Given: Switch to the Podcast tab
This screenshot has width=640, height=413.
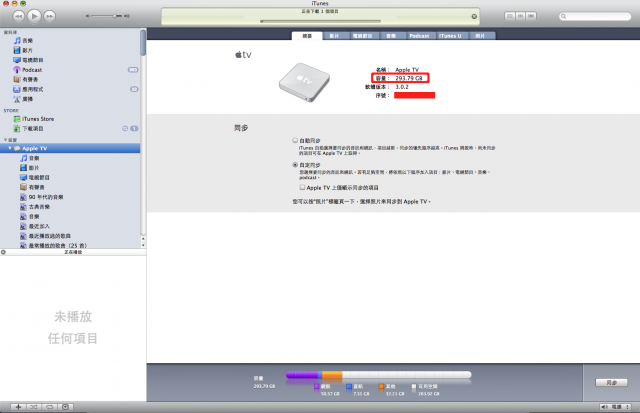Looking at the screenshot, I should [419, 36].
